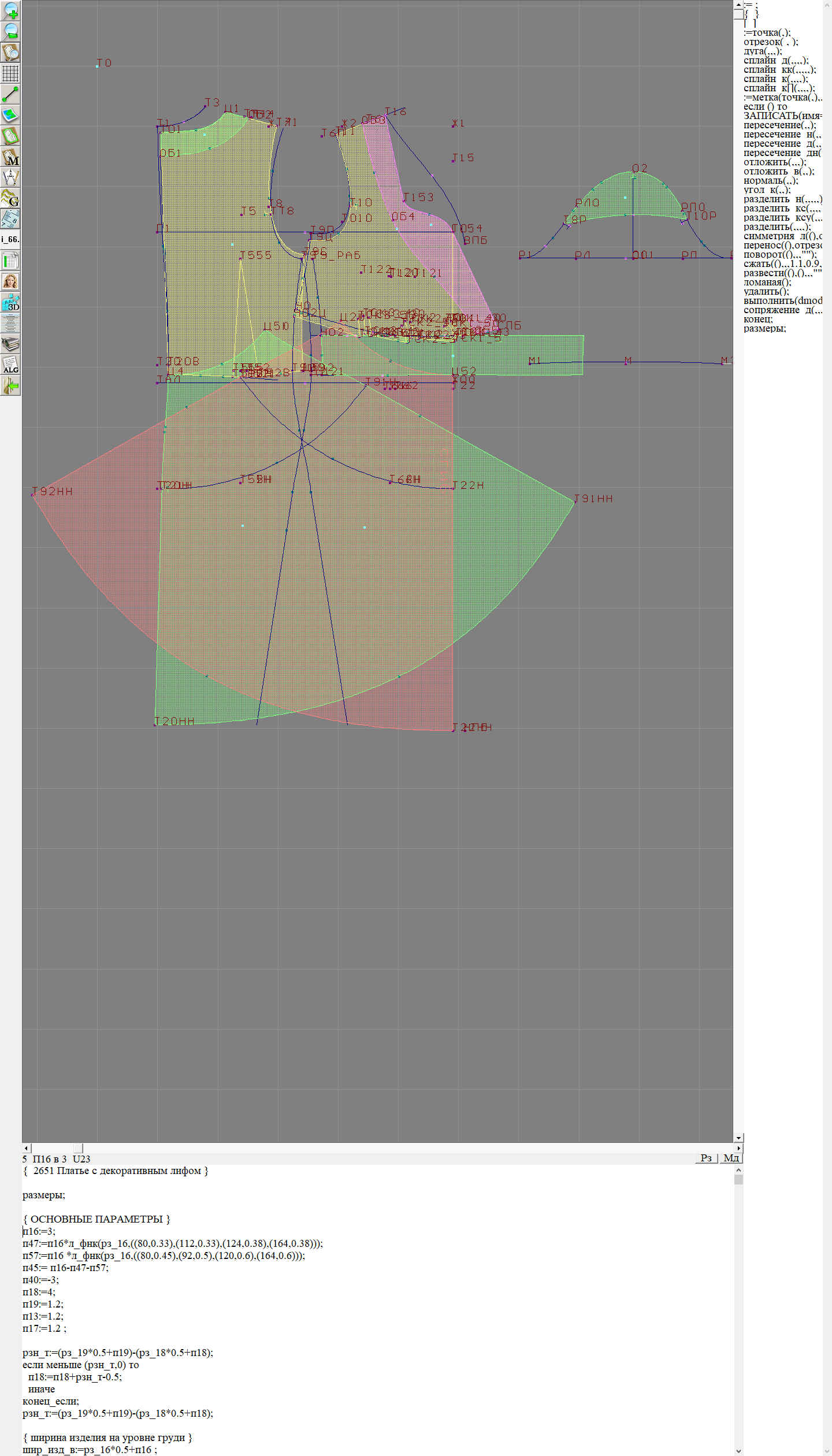Open the ALG algorithm document icon
This screenshot has height=1456, width=832.
[x=10, y=365]
